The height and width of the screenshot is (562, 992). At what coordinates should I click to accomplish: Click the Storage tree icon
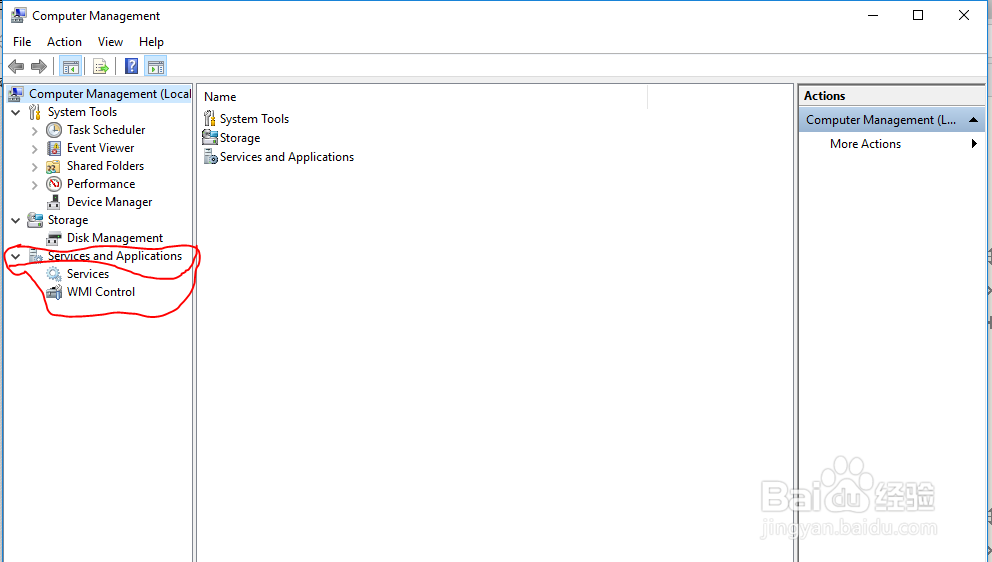coord(35,220)
